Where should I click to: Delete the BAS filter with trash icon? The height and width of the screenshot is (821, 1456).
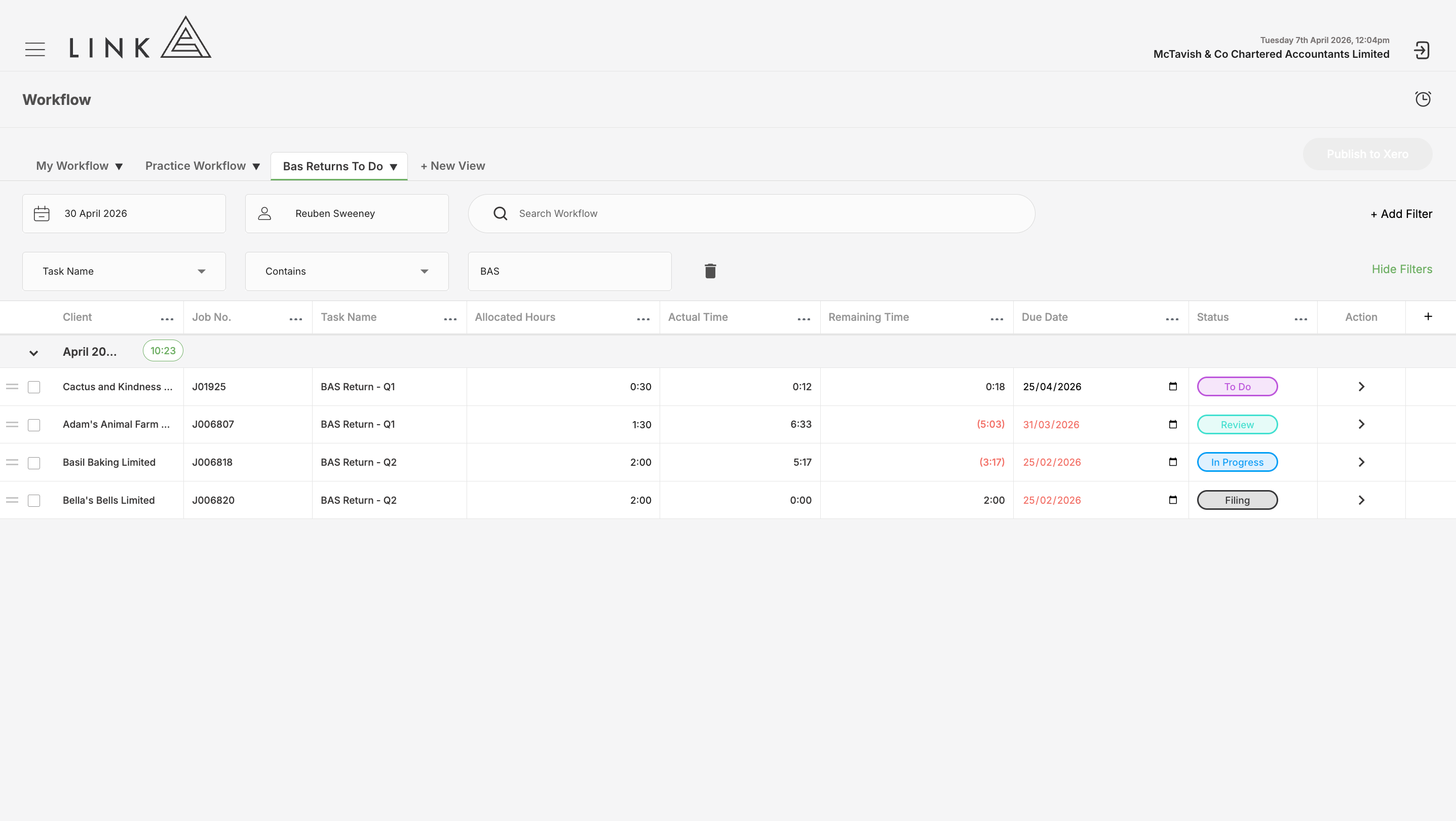tap(710, 271)
